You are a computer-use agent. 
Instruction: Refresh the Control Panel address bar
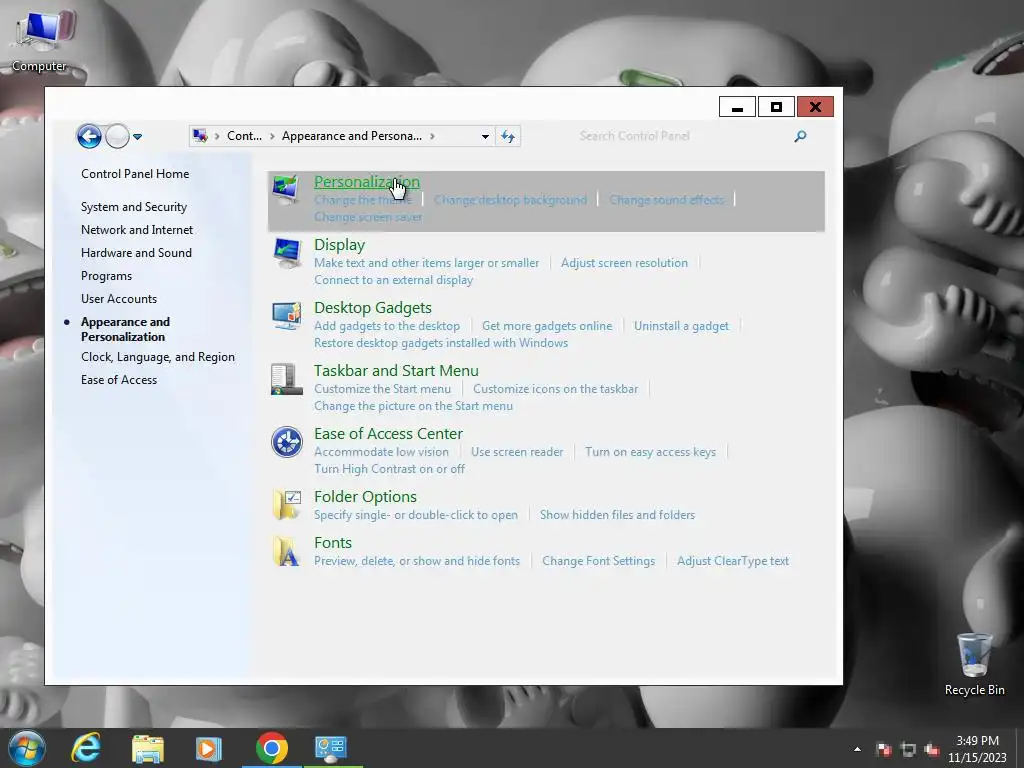tap(508, 136)
